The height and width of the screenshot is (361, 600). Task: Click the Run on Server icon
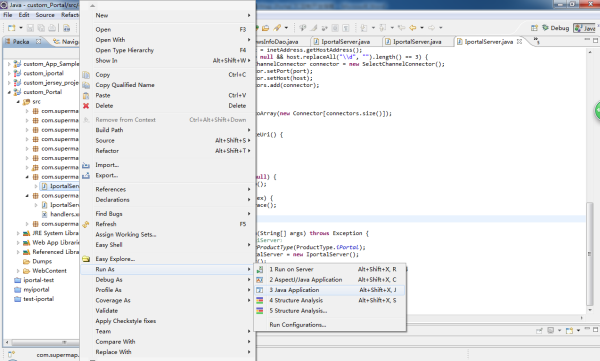pos(260,270)
